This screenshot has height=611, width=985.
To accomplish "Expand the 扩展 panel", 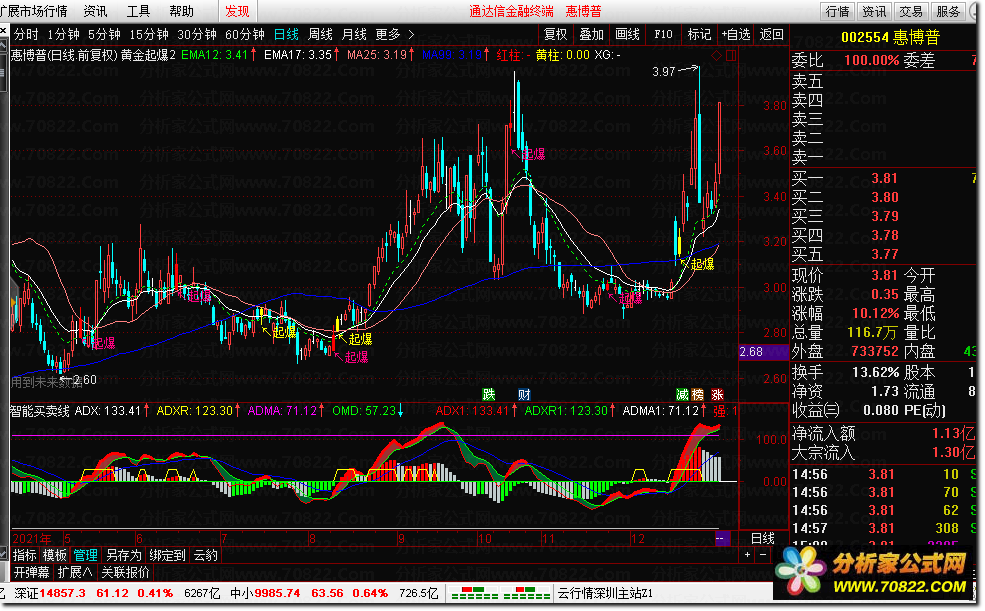I will click(x=75, y=572).
